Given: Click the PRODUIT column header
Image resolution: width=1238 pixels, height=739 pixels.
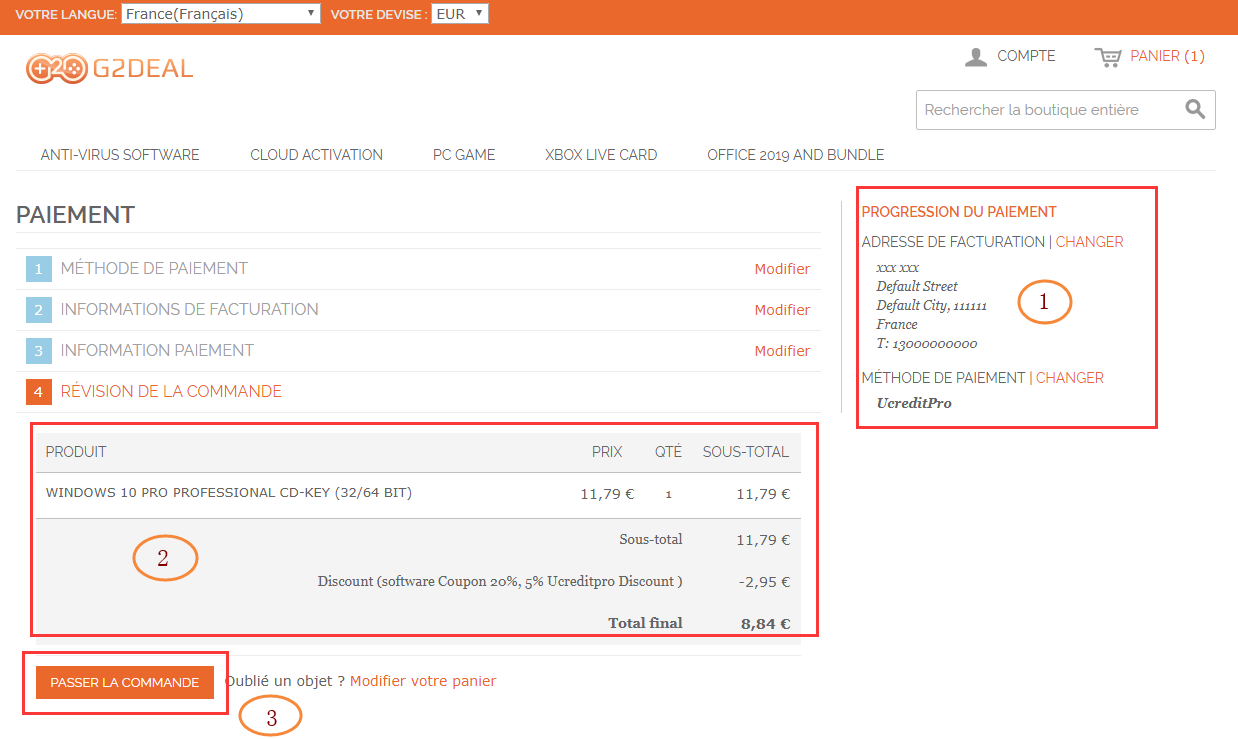Looking at the screenshot, I should [76, 452].
